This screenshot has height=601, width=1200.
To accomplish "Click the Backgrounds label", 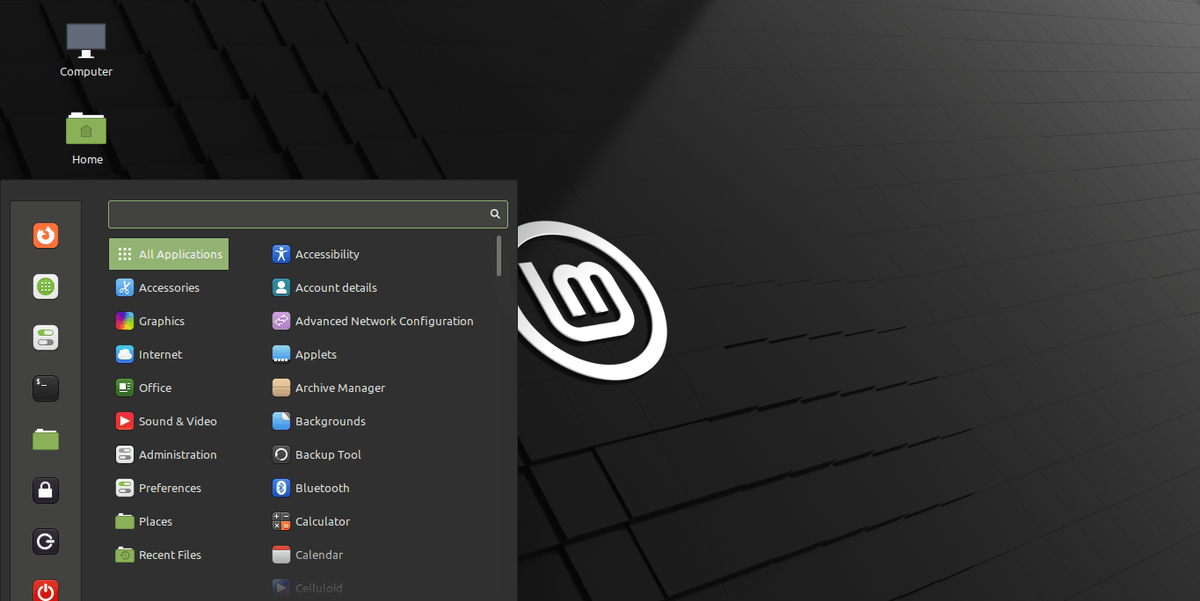I will [x=330, y=421].
